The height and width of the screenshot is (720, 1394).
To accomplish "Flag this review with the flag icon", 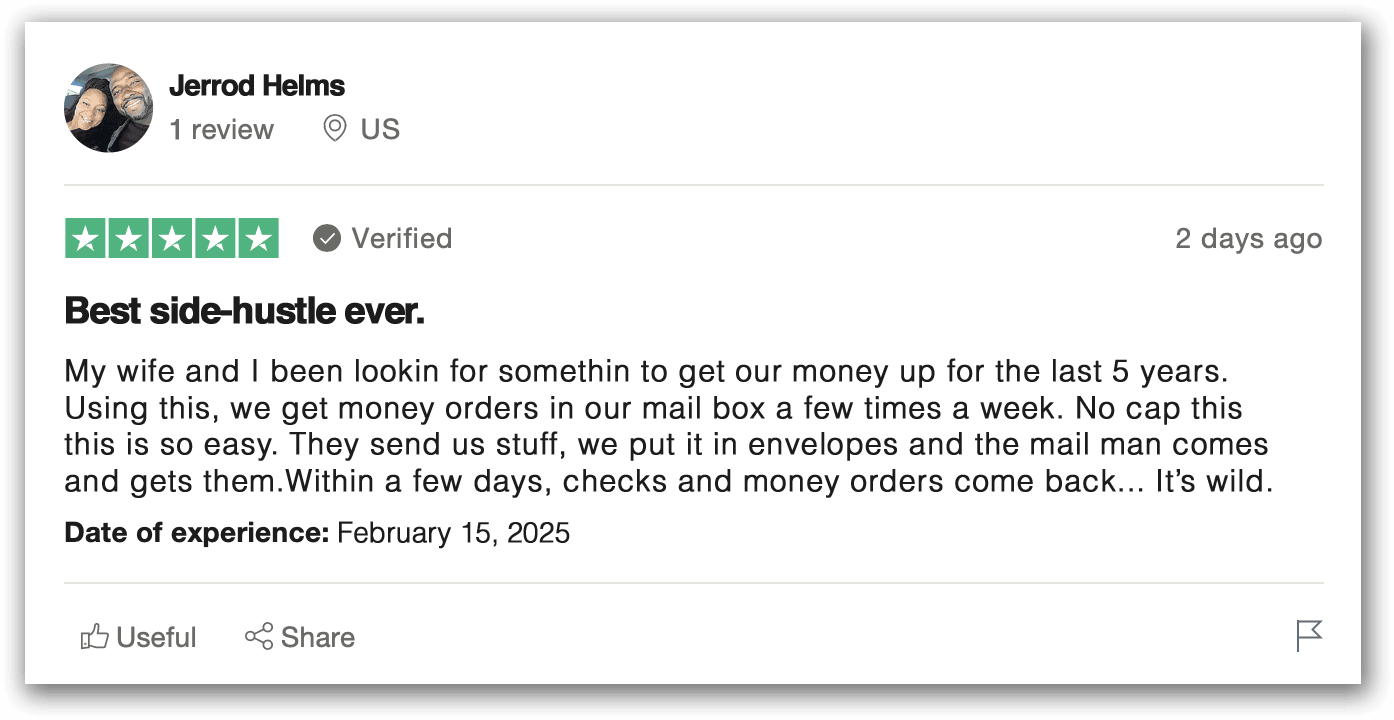I will [1309, 636].
